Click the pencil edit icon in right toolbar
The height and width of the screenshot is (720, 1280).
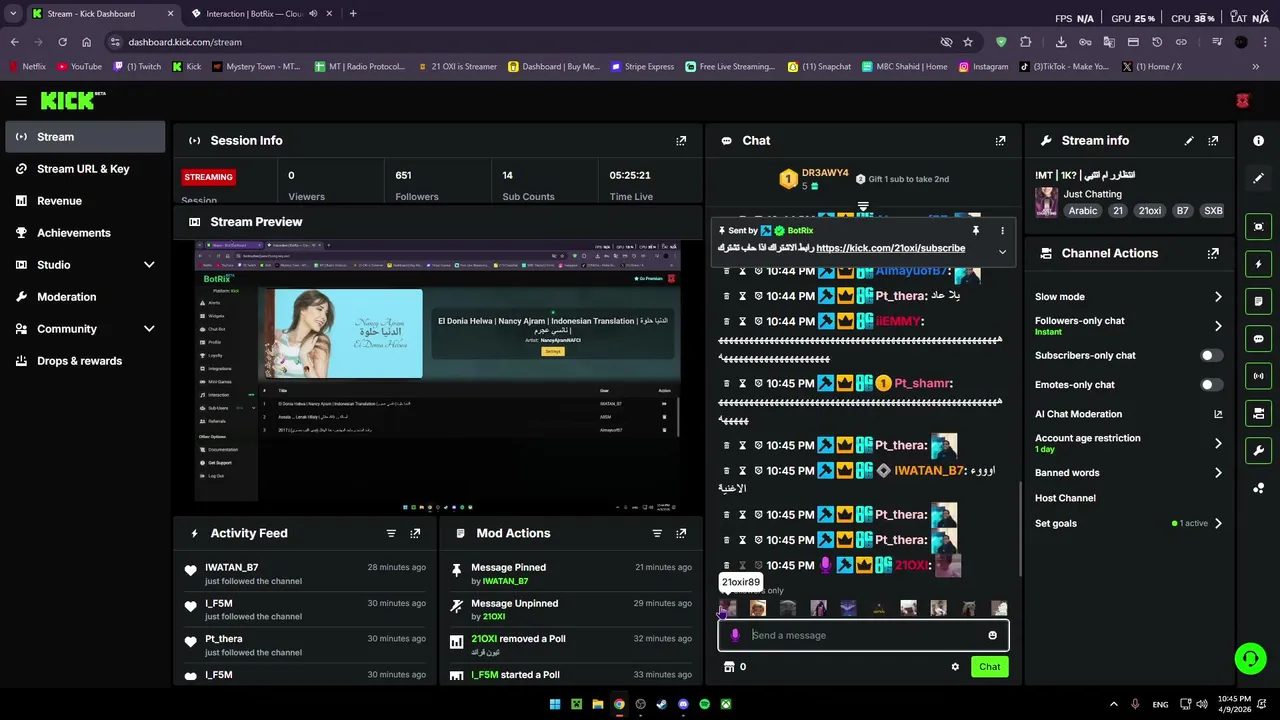point(1258,178)
